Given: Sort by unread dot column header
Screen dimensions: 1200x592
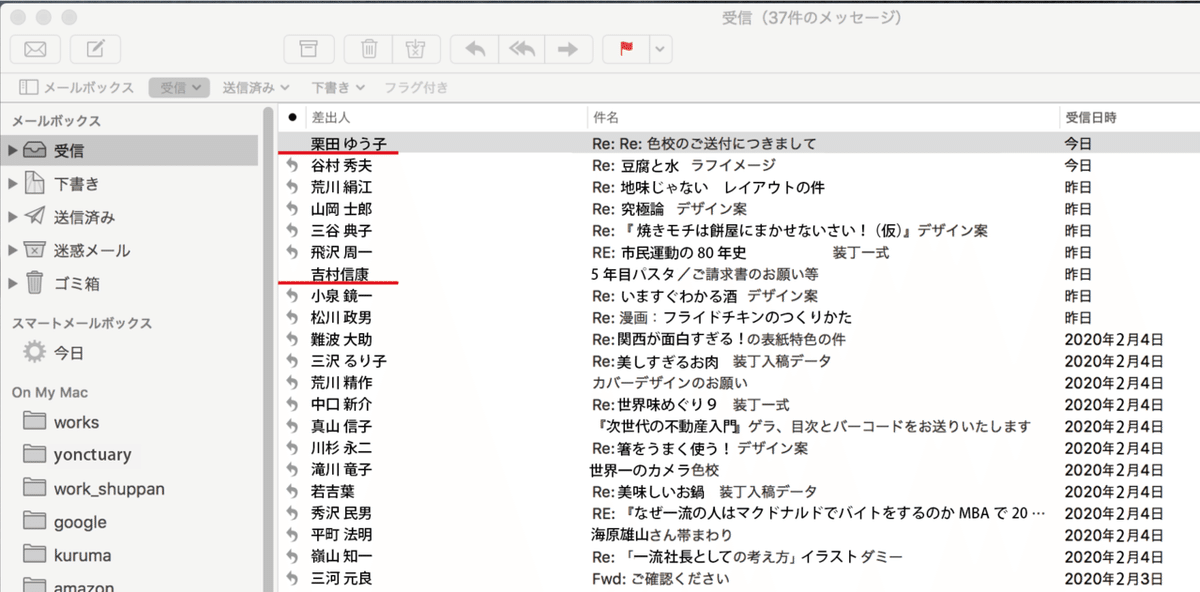Looking at the screenshot, I should tap(291, 118).
